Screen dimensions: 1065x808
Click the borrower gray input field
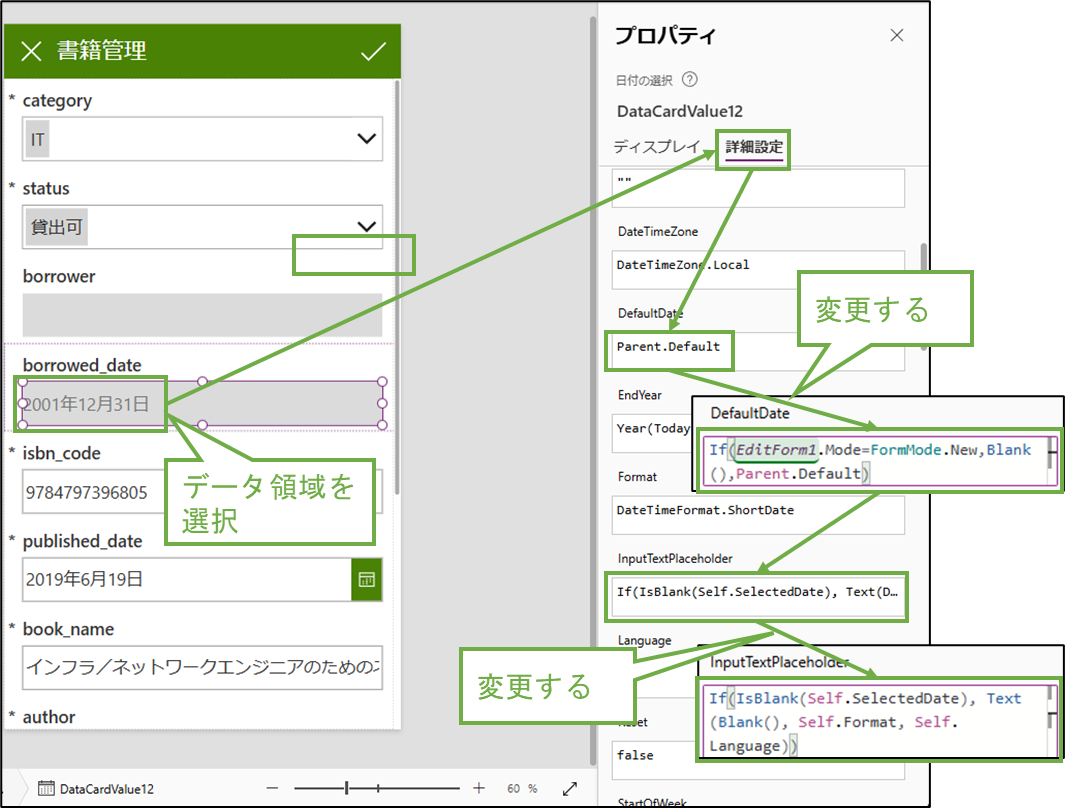[202, 315]
